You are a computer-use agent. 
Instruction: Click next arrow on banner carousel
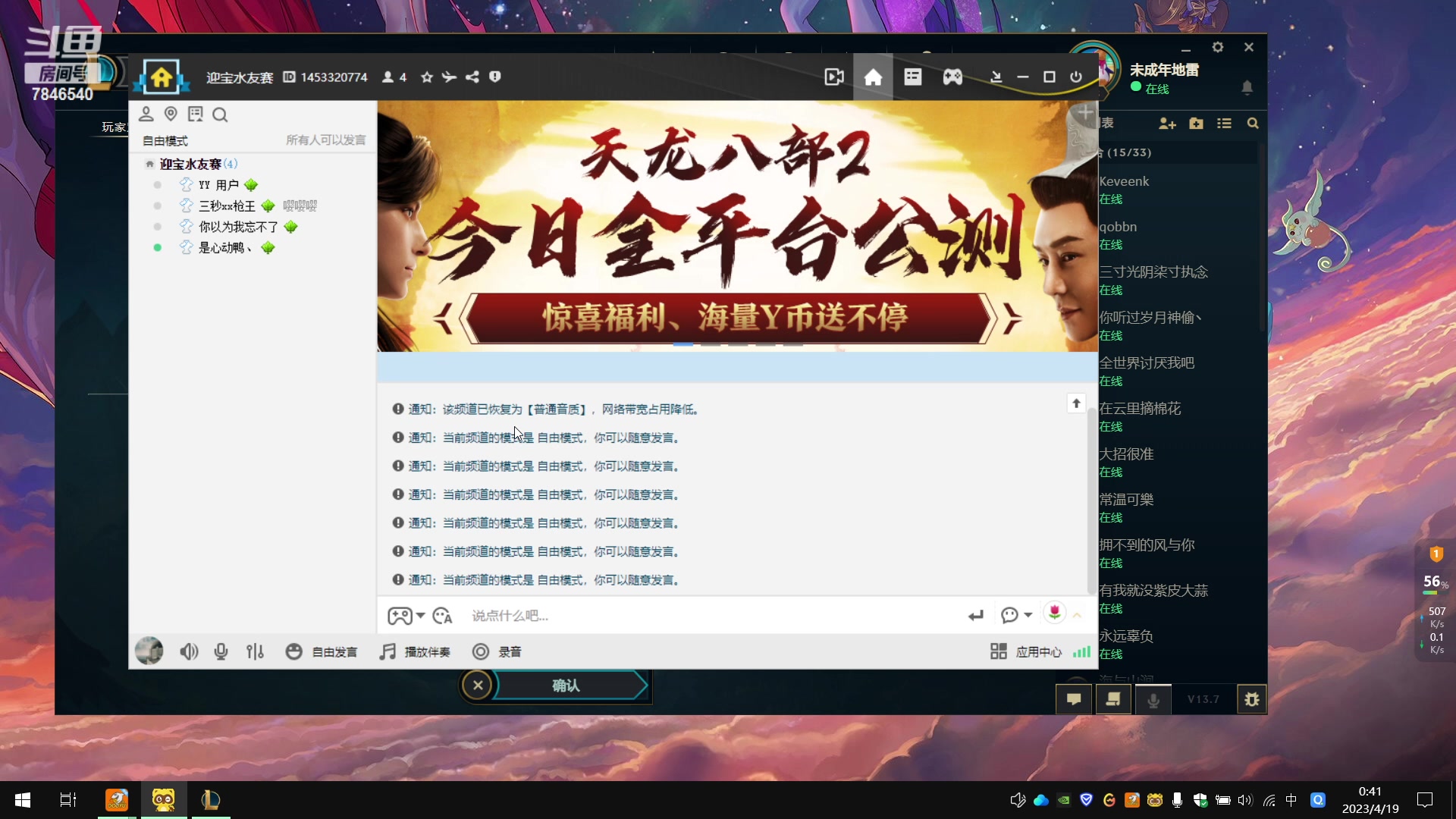pyautogui.click(x=1013, y=318)
